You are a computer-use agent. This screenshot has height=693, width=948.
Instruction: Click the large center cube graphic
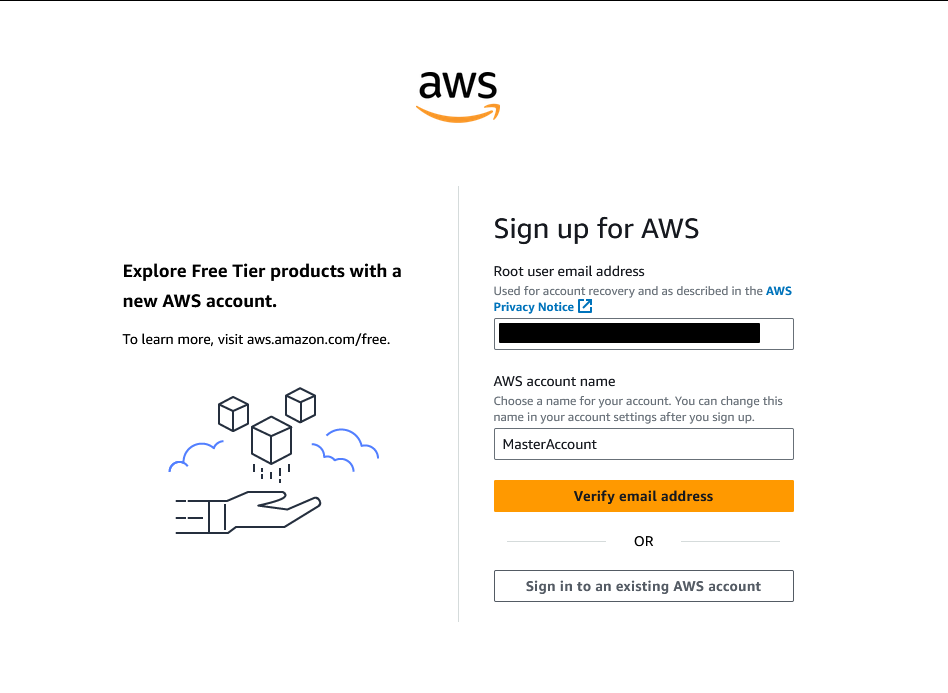point(271,440)
